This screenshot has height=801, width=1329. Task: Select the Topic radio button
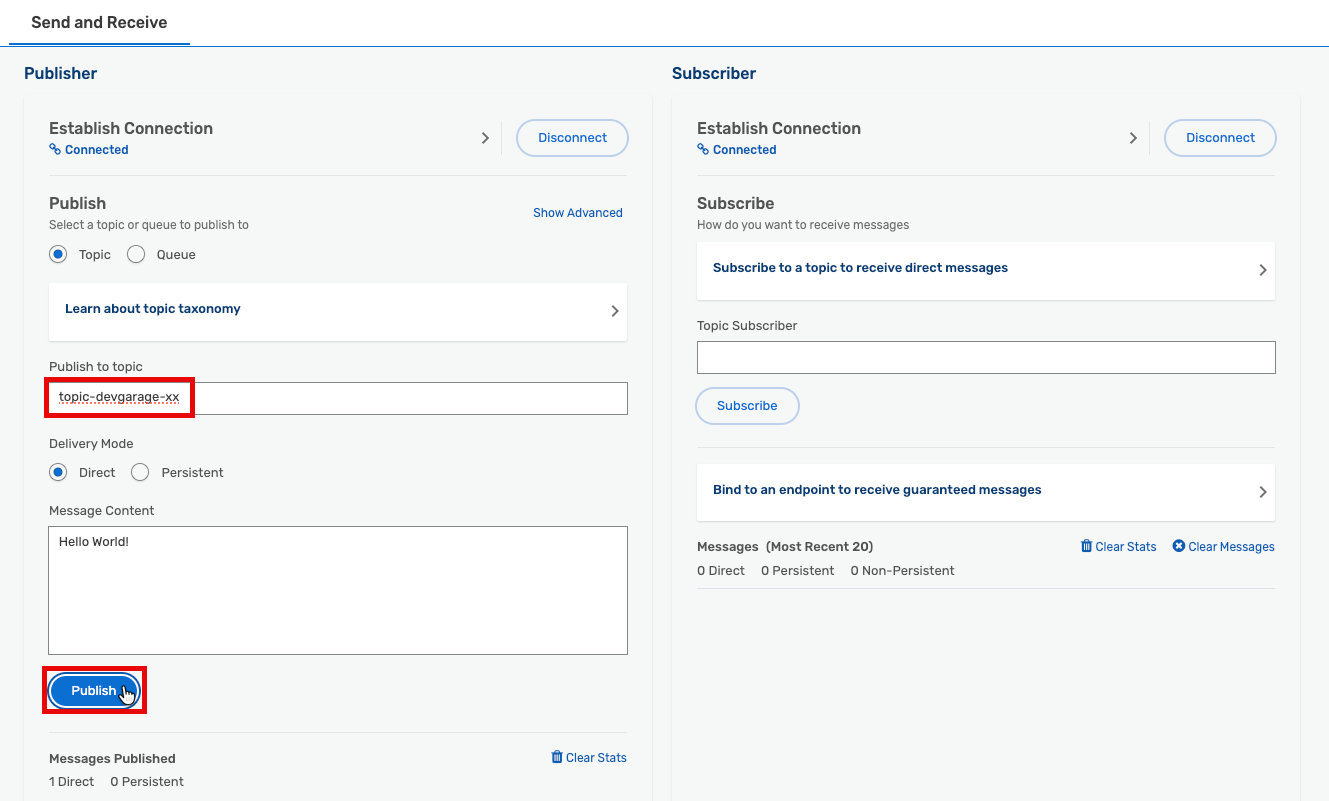coord(58,255)
